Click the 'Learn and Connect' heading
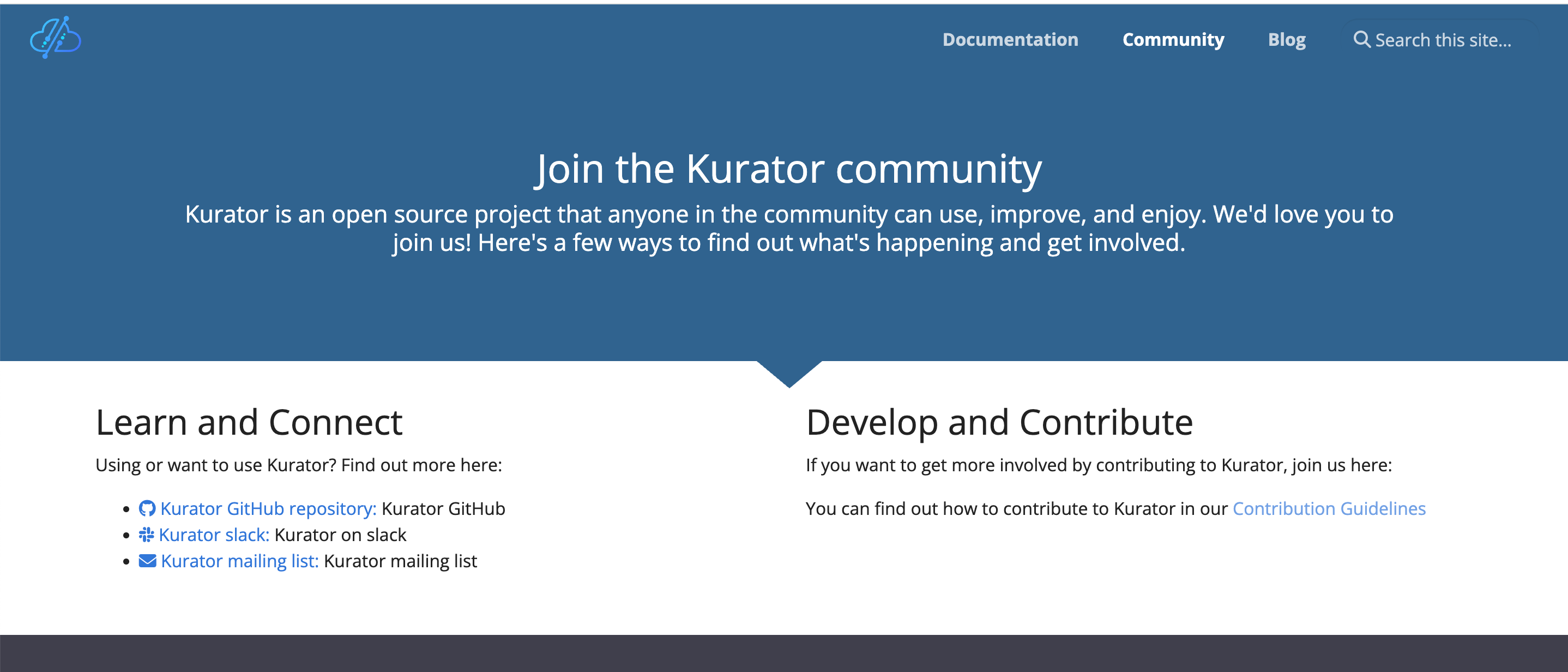Viewport: 1568px width, 672px height. [x=249, y=422]
